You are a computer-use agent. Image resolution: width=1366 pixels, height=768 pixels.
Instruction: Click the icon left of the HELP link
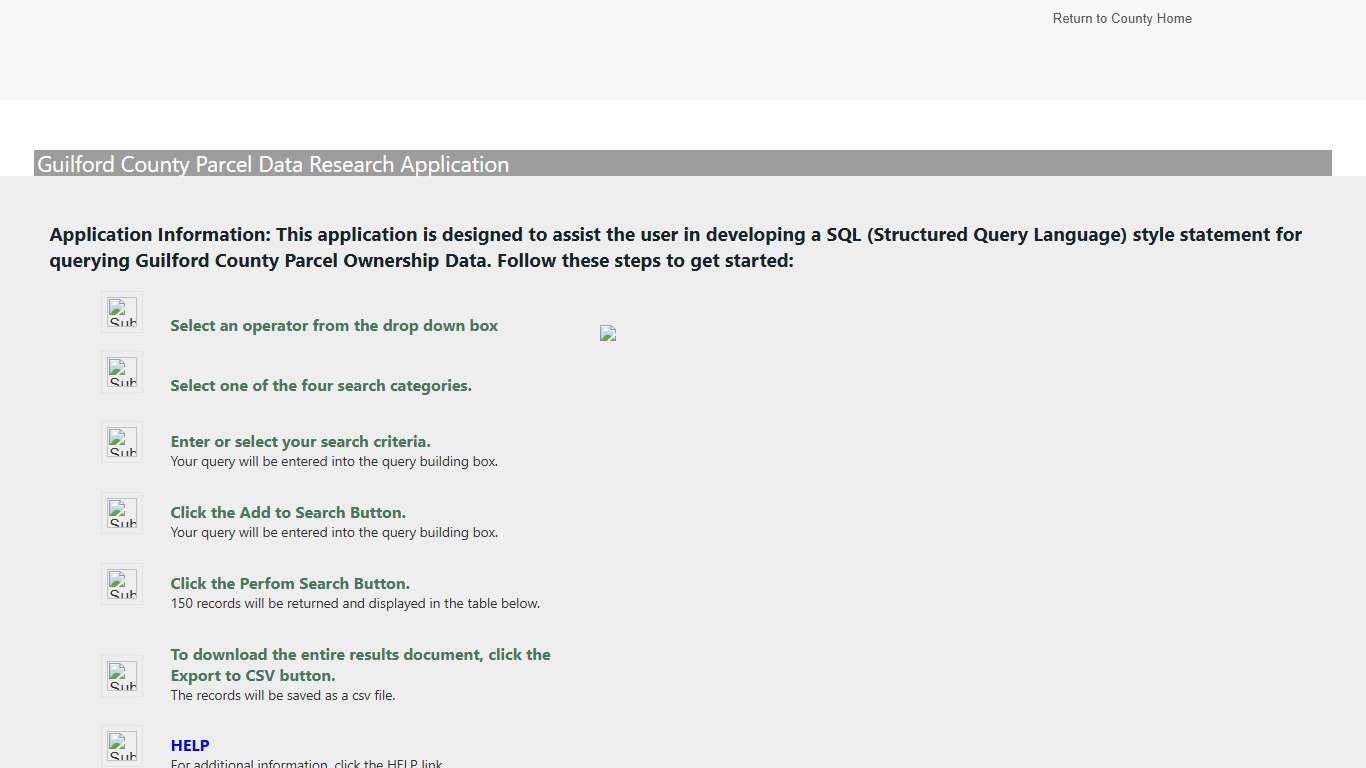pyautogui.click(x=122, y=746)
